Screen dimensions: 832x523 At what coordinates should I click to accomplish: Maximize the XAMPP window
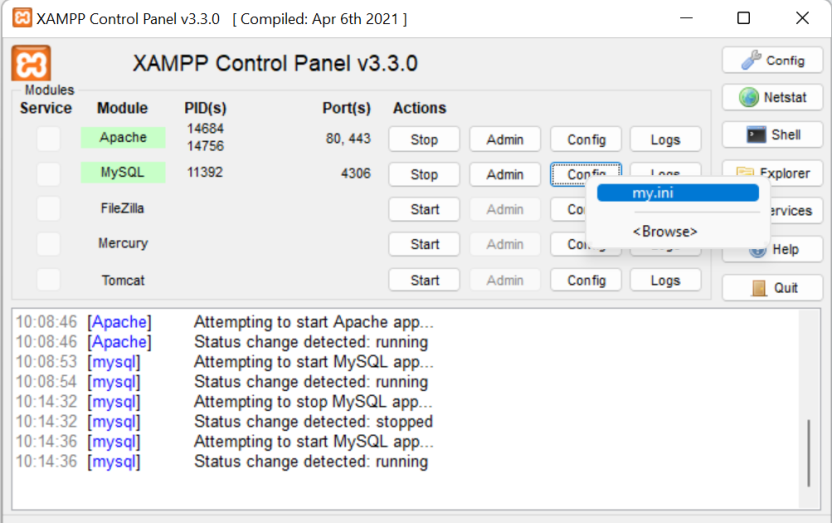(743, 18)
